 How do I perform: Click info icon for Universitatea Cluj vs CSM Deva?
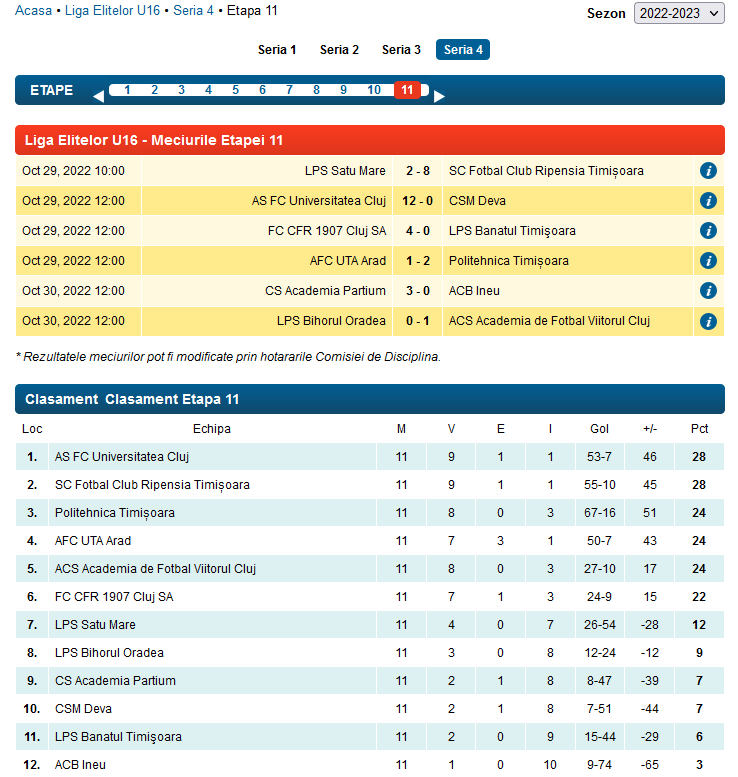(x=708, y=201)
